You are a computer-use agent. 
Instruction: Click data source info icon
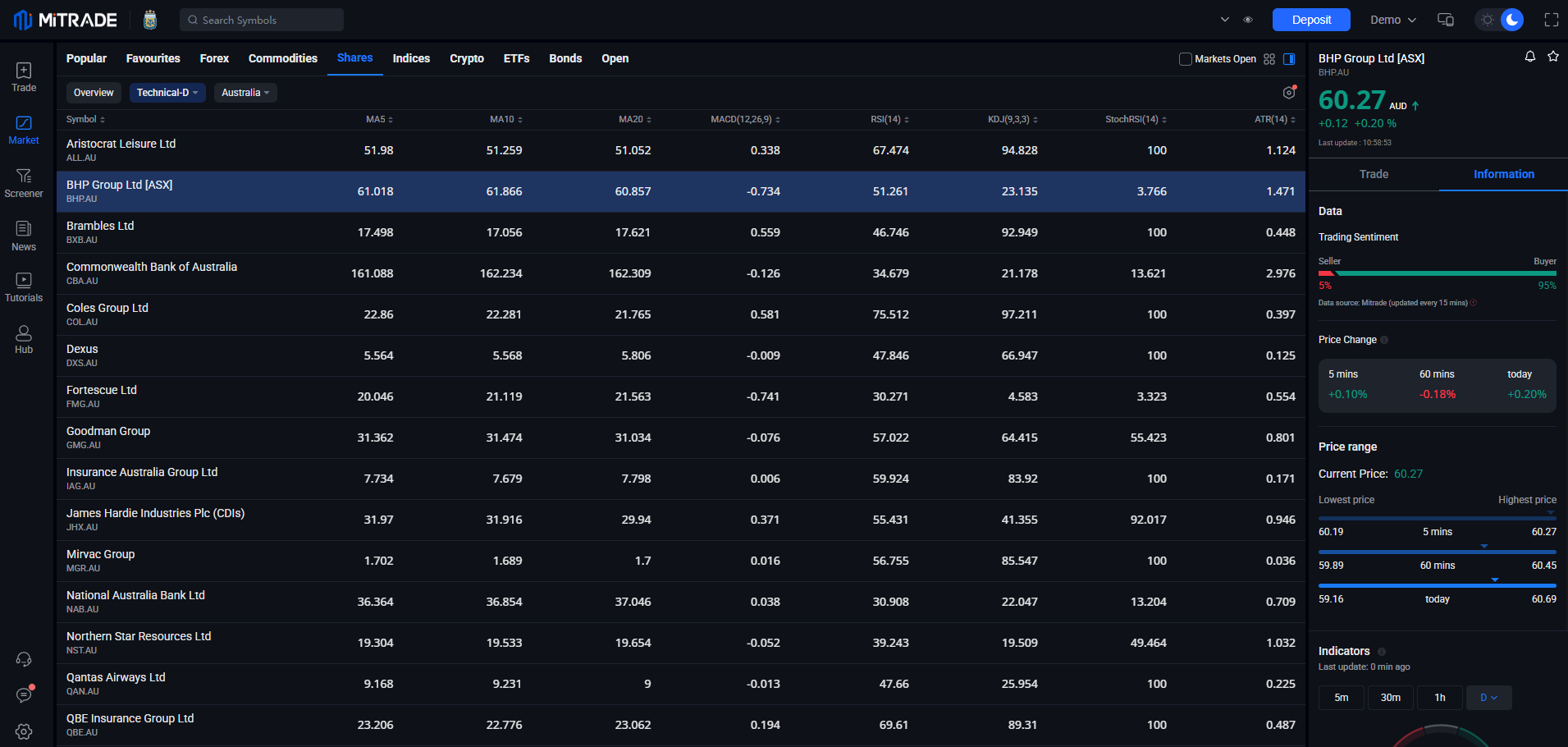(1473, 303)
